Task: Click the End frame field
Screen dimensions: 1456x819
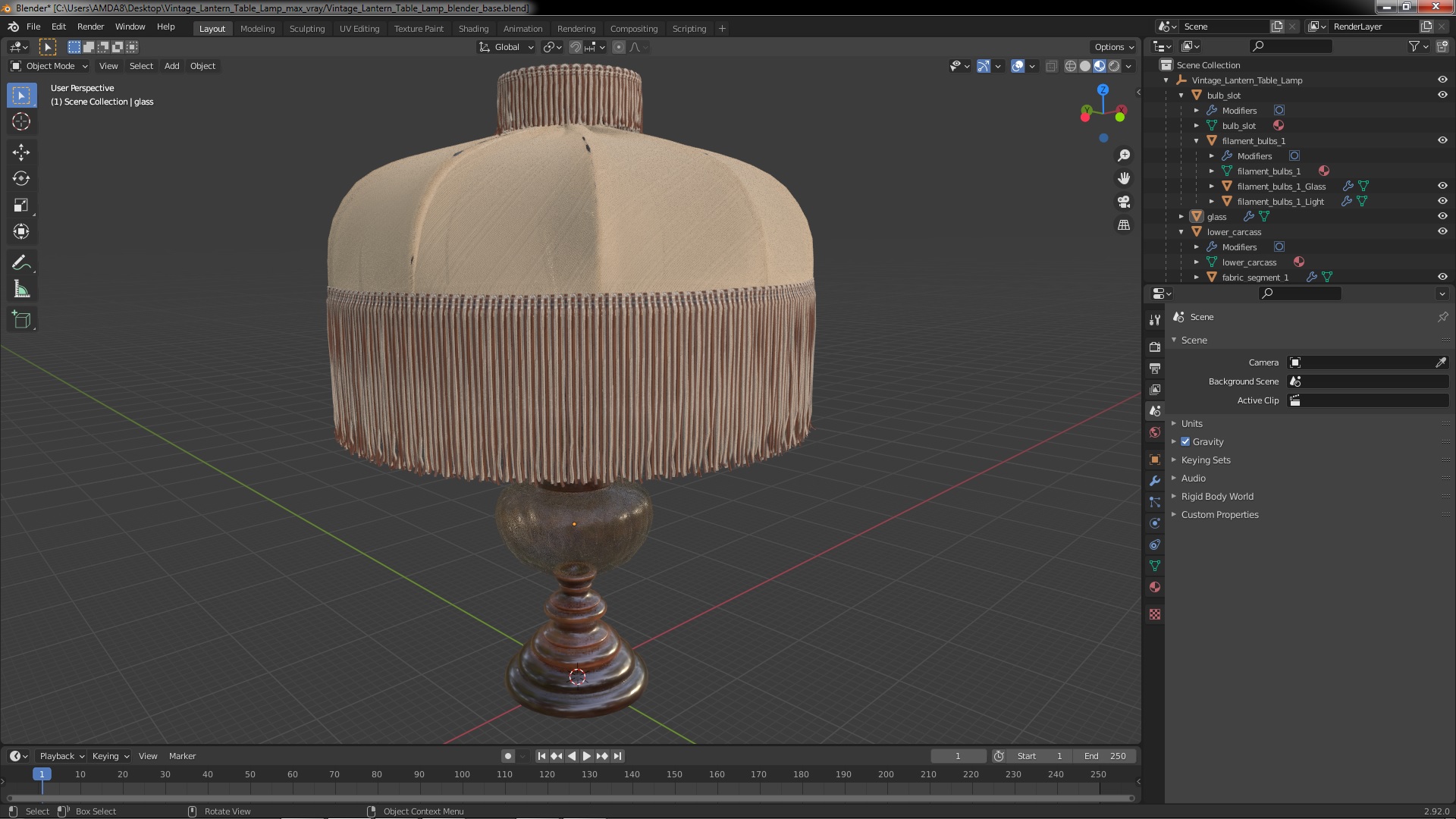Action: (1105, 756)
